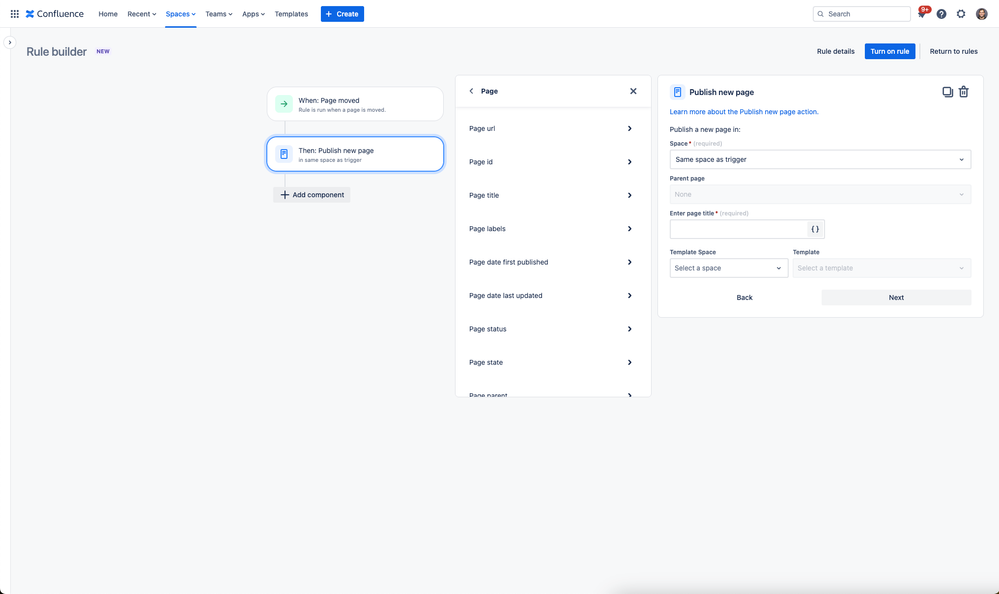
Task: Insert smart value with curly braces button
Action: pos(815,229)
